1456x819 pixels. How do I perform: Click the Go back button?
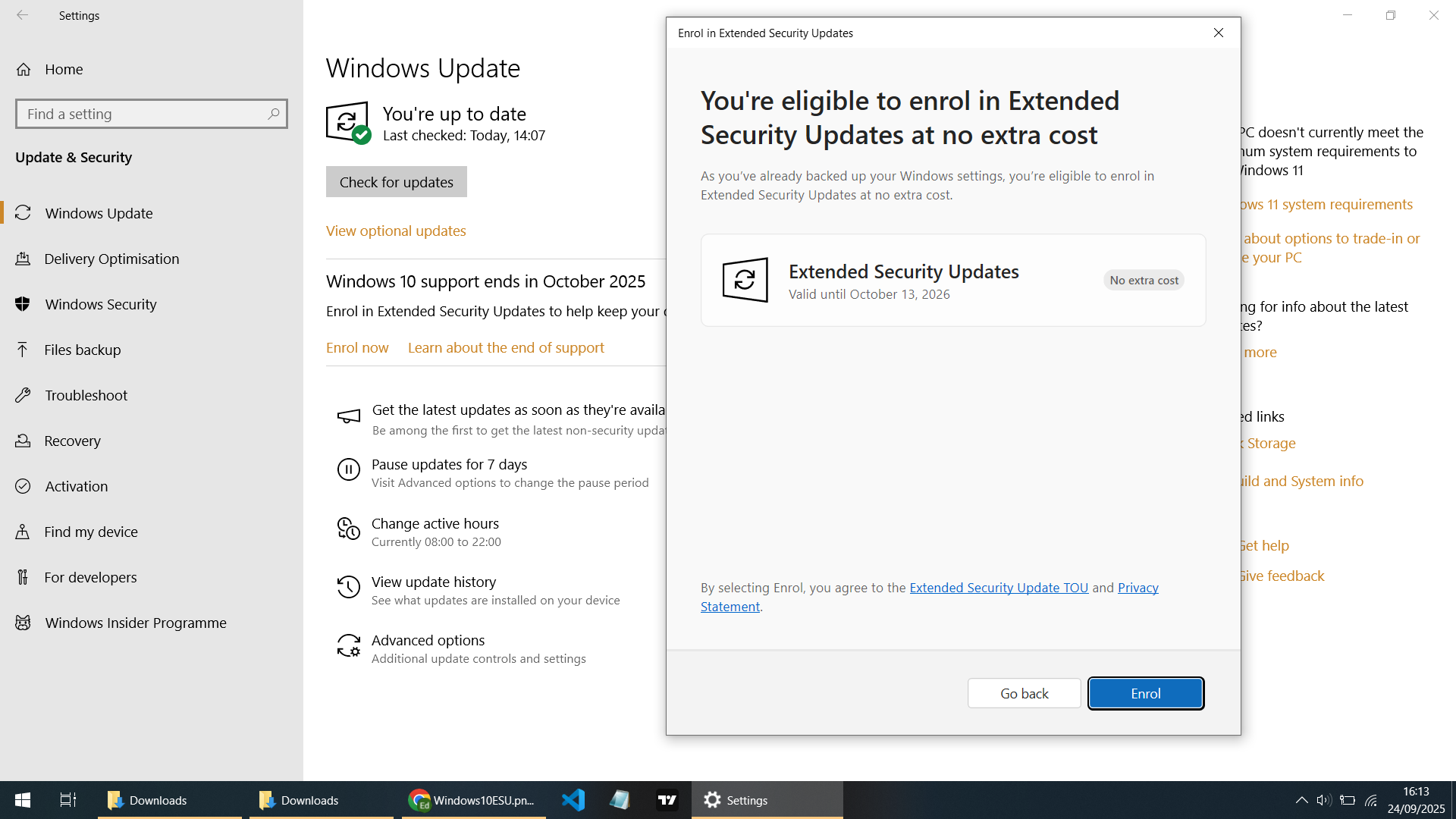tap(1024, 693)
